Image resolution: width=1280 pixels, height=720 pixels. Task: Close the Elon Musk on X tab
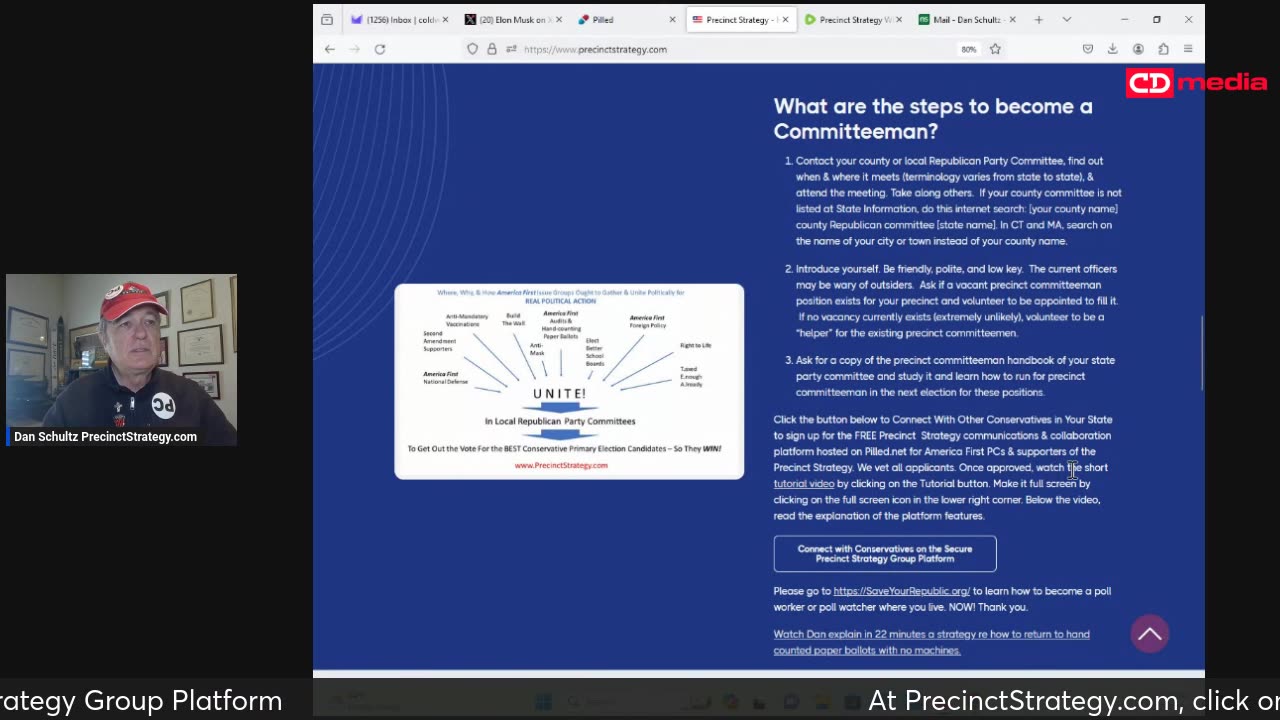pyautogui.click(x=558, y=19)
